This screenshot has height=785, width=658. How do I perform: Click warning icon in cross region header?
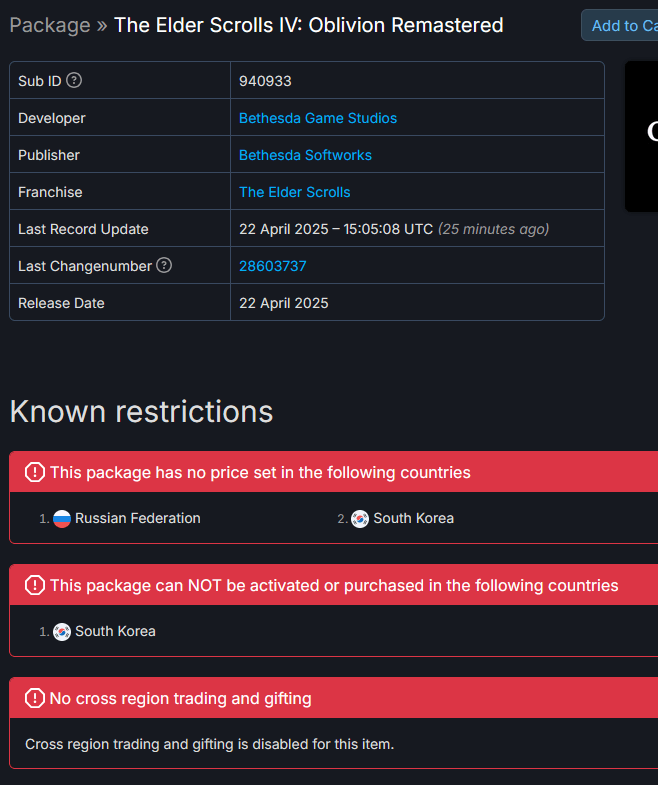coord(35,698)
